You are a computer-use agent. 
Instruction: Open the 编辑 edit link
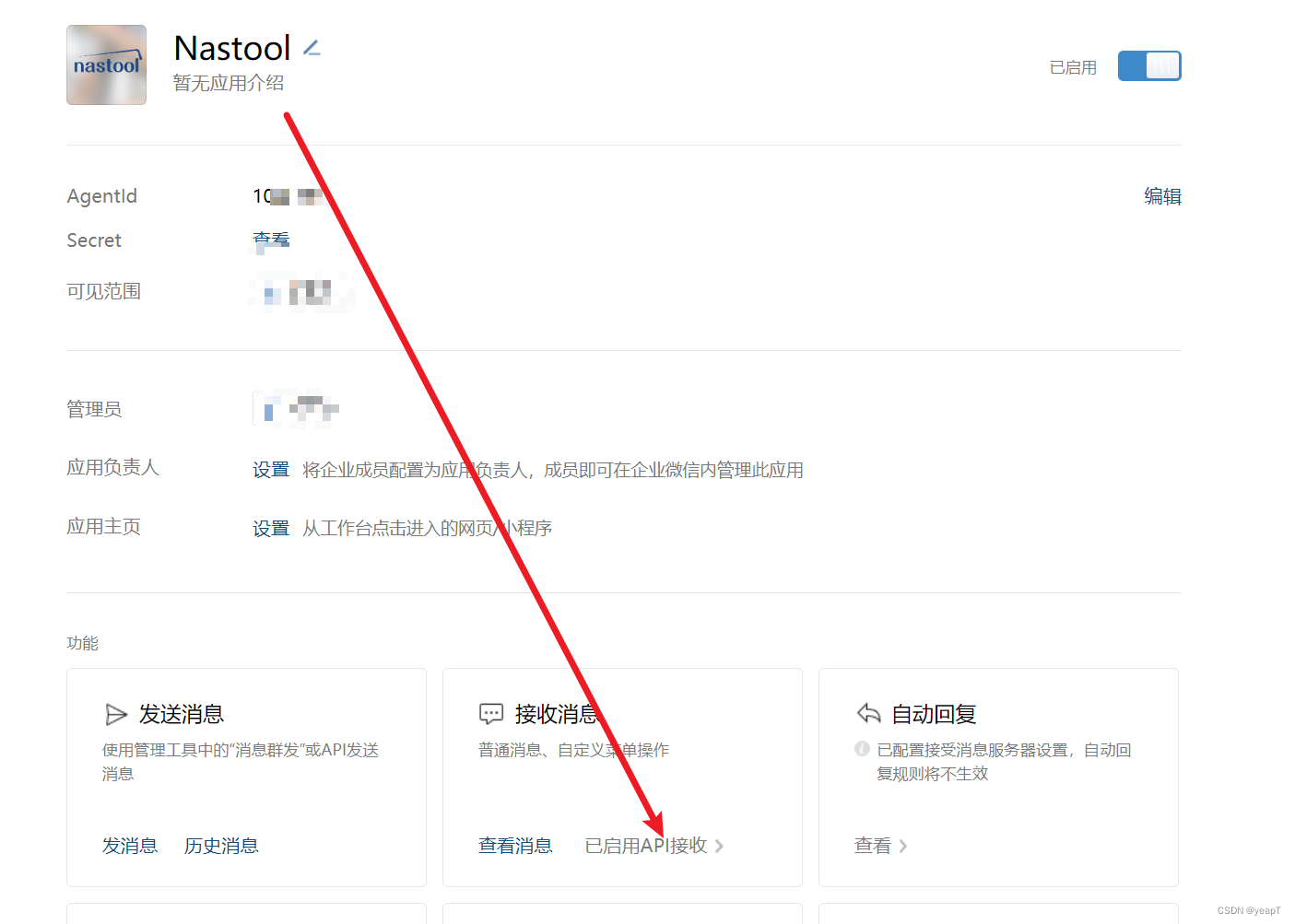1162,196
